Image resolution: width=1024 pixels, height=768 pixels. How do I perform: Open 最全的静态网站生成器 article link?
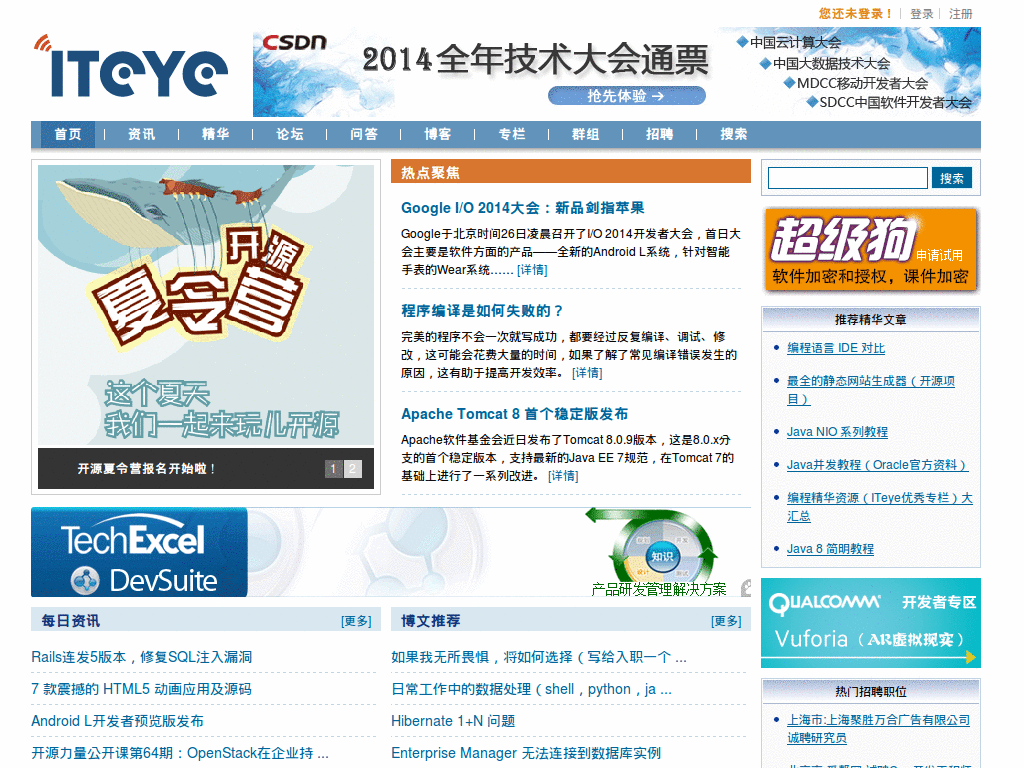871,390
